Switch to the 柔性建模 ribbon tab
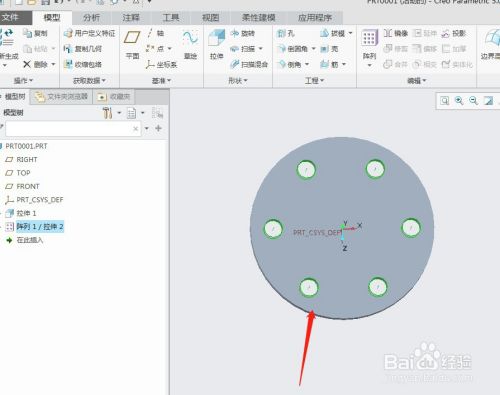500x395 pixels. pyautogui.click(x=259, y=18)
